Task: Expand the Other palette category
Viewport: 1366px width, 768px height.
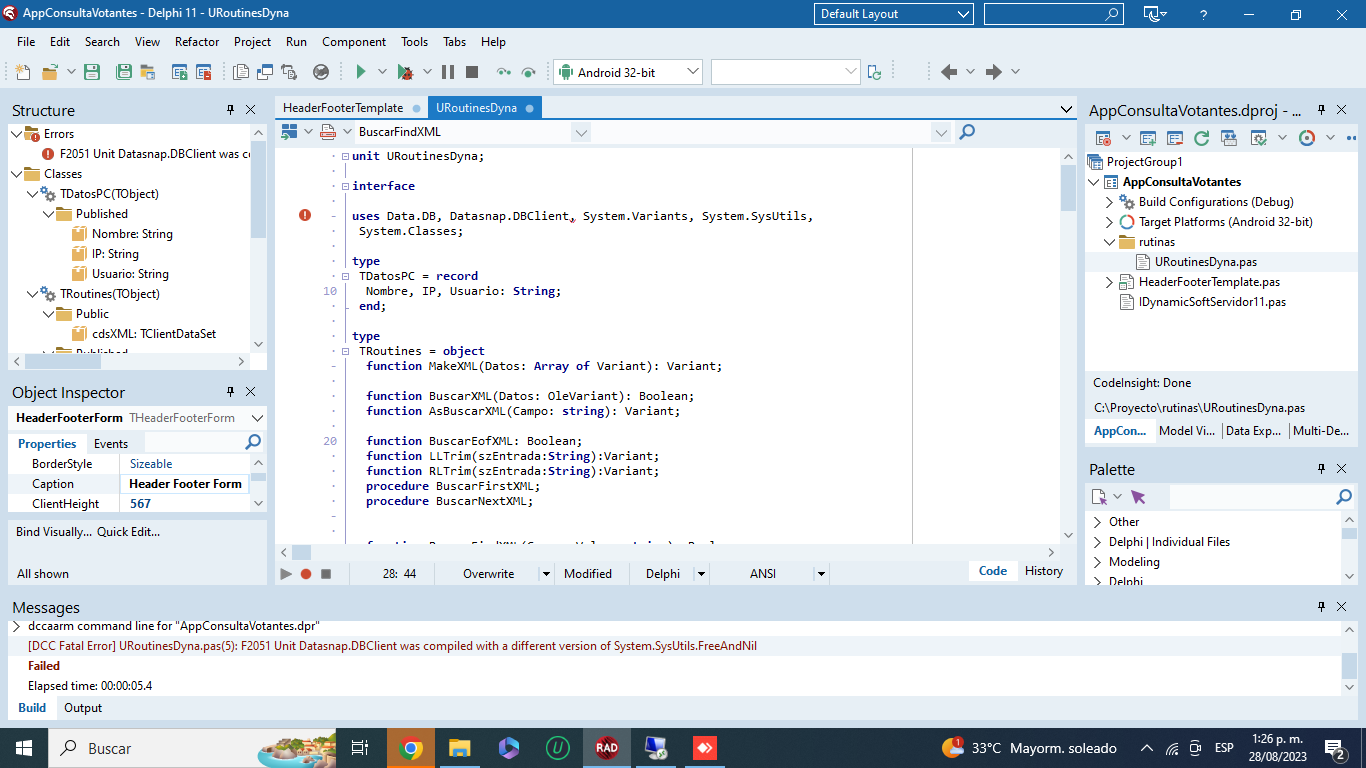Action: pyautogui.click(x=1097, y=522)
